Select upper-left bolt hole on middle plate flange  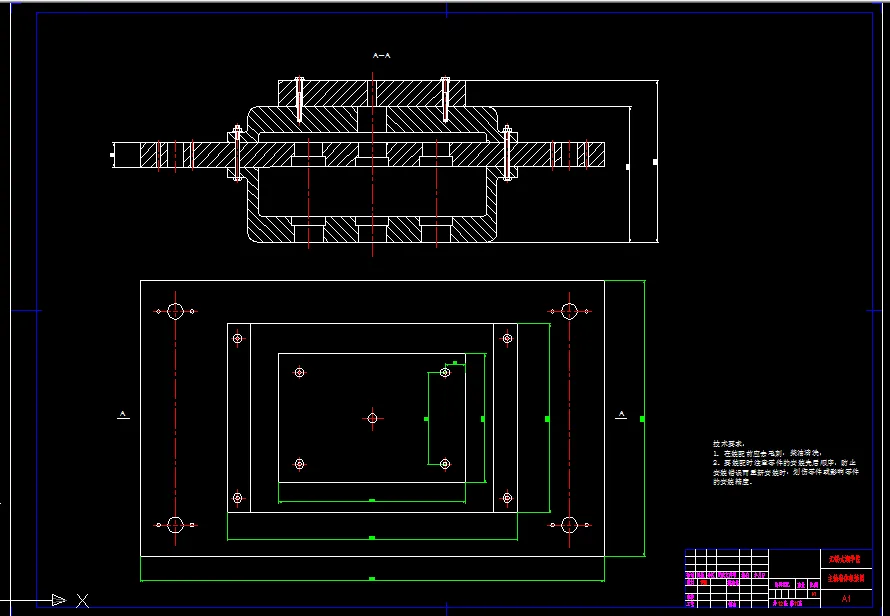coord(238,338)
